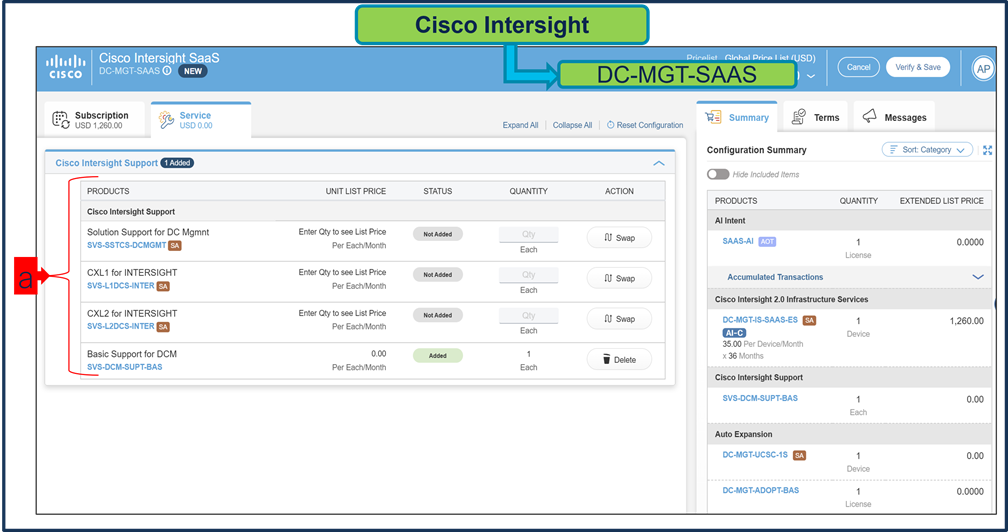
Task: Click the Cancel button
Action: pos(858,67)
